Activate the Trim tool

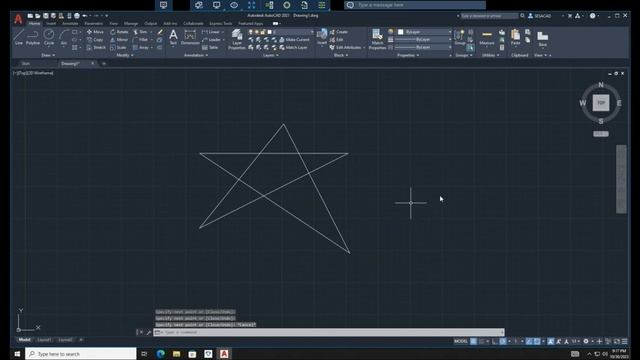[x=140, y=32]
